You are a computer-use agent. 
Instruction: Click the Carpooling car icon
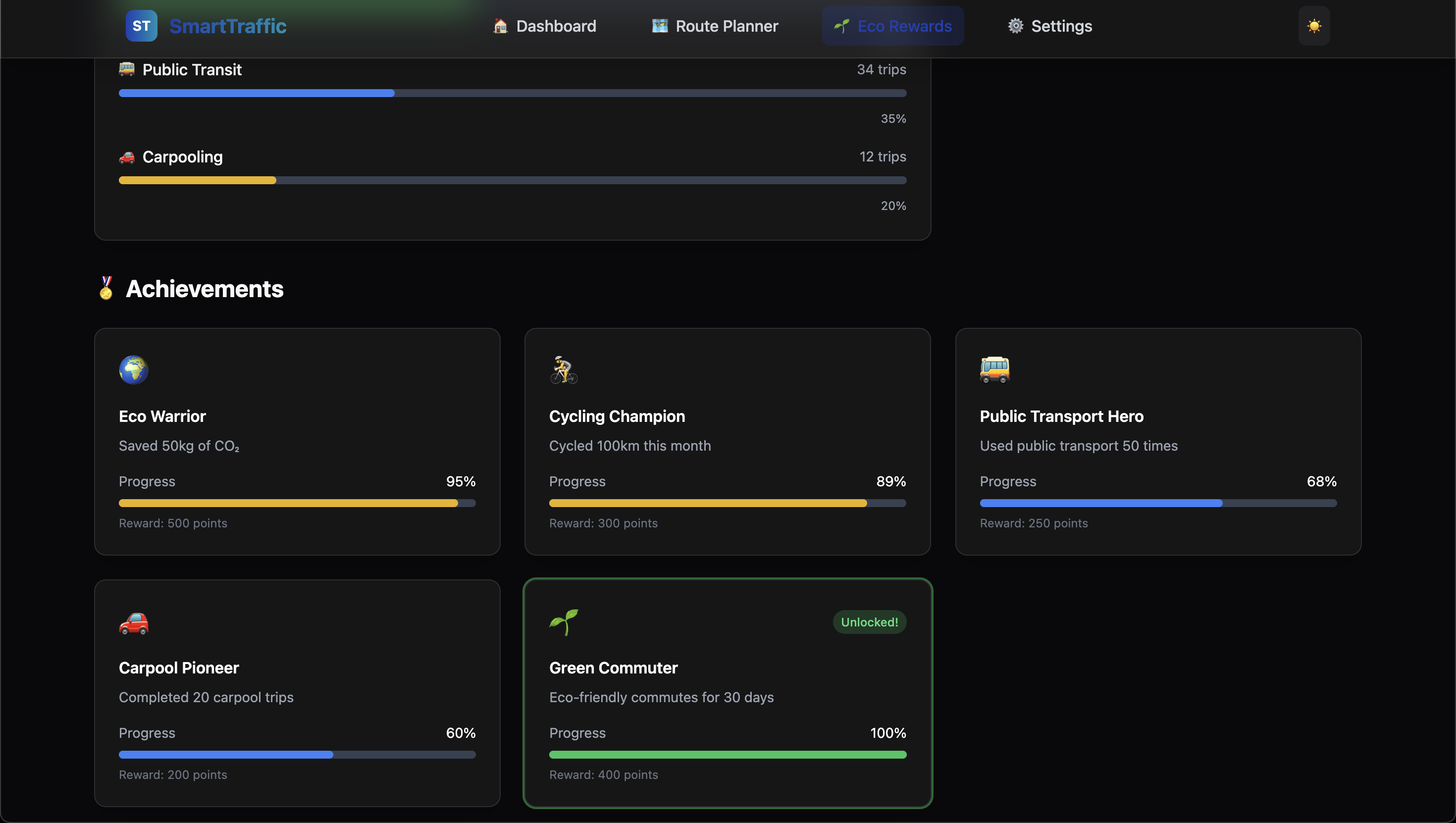127,157
